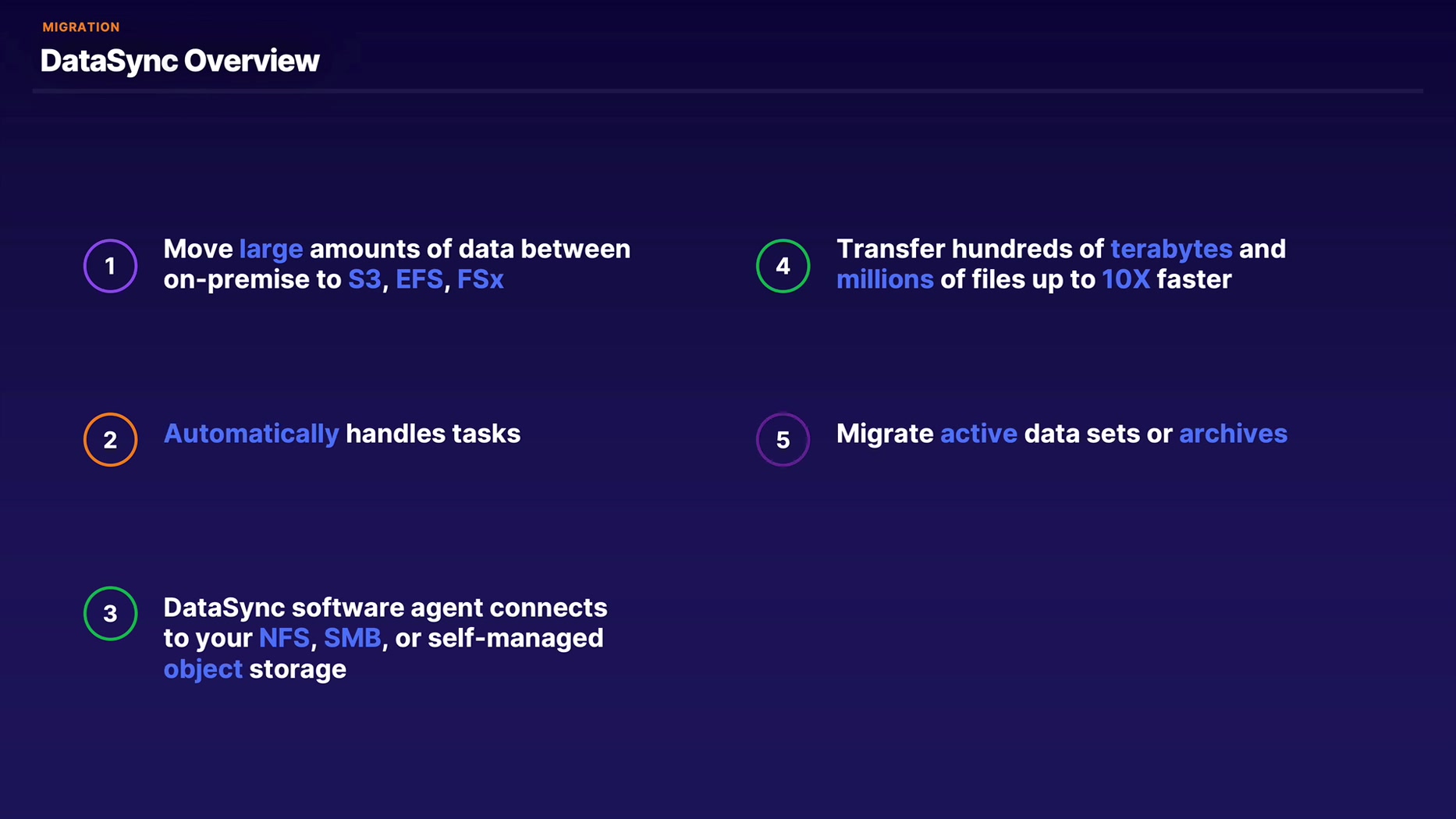Click the green circled number 4 icon
This screenshot has height=819, width=1456.
click(783, 266)
